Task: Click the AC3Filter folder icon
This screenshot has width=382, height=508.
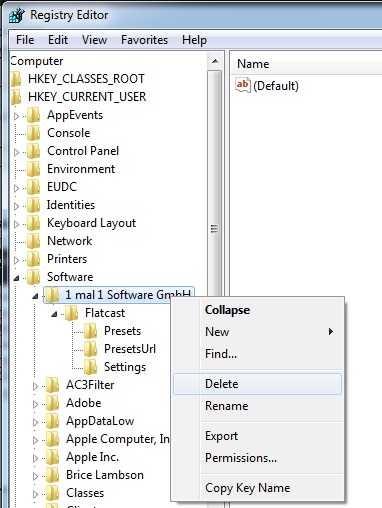Action: point(52,385)
